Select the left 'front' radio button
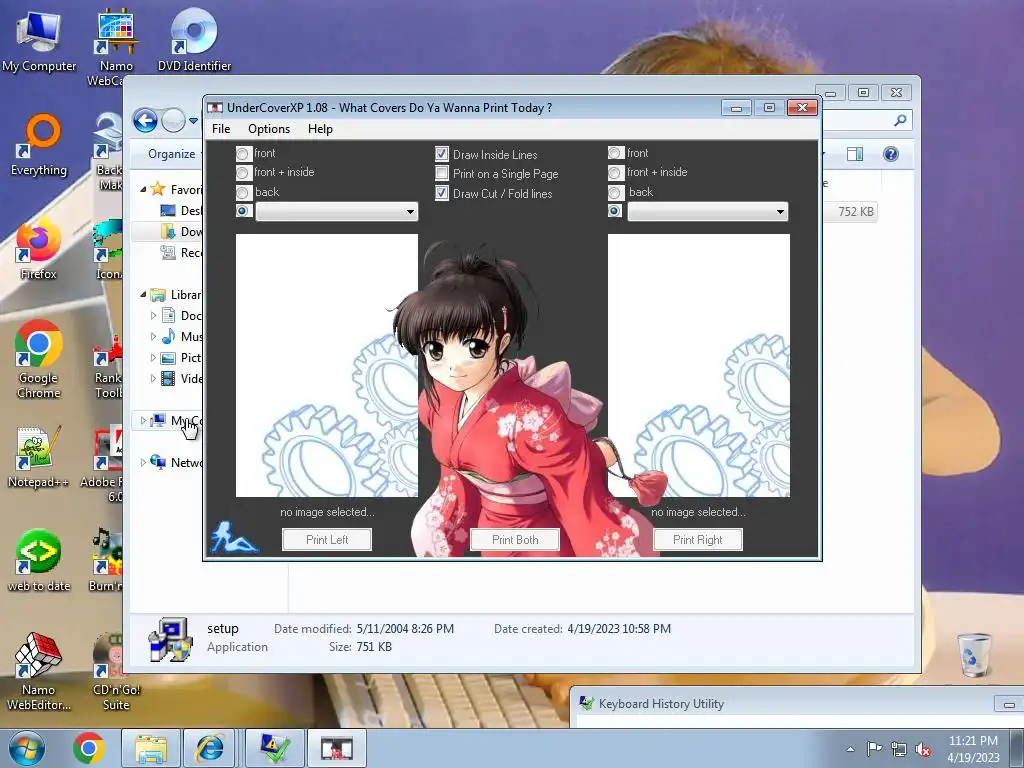Image resolution: width=1024 pixels, height=768 pixels. pos(243,153)
